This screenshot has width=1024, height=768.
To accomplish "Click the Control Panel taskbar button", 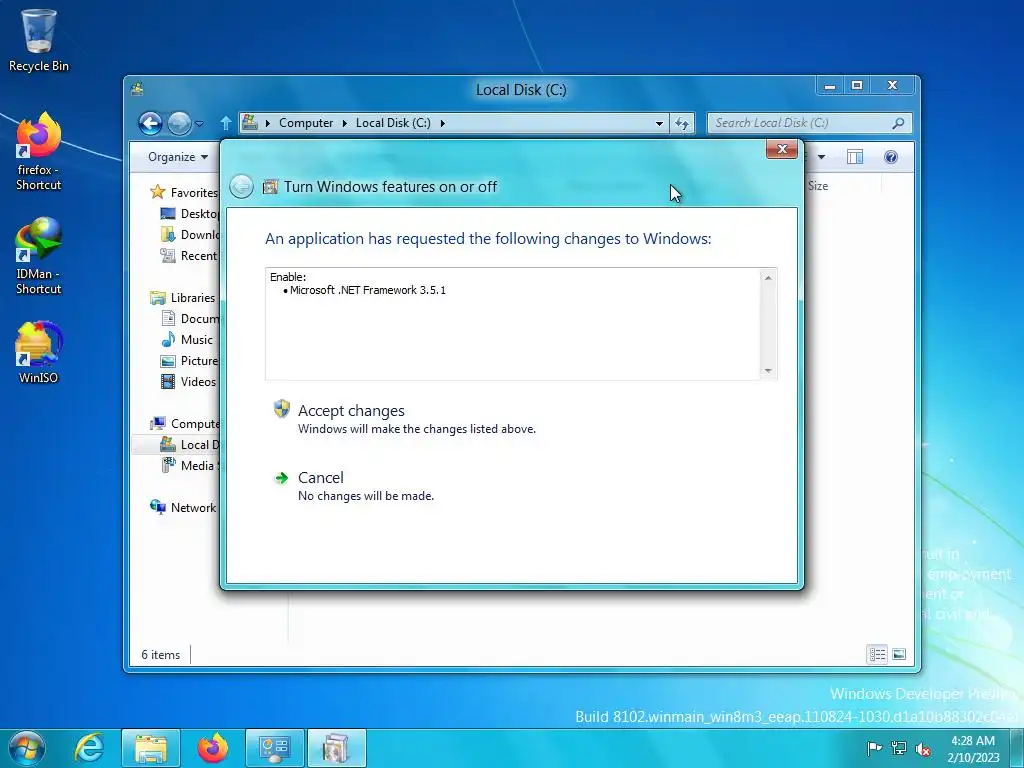I will point(275,748).
